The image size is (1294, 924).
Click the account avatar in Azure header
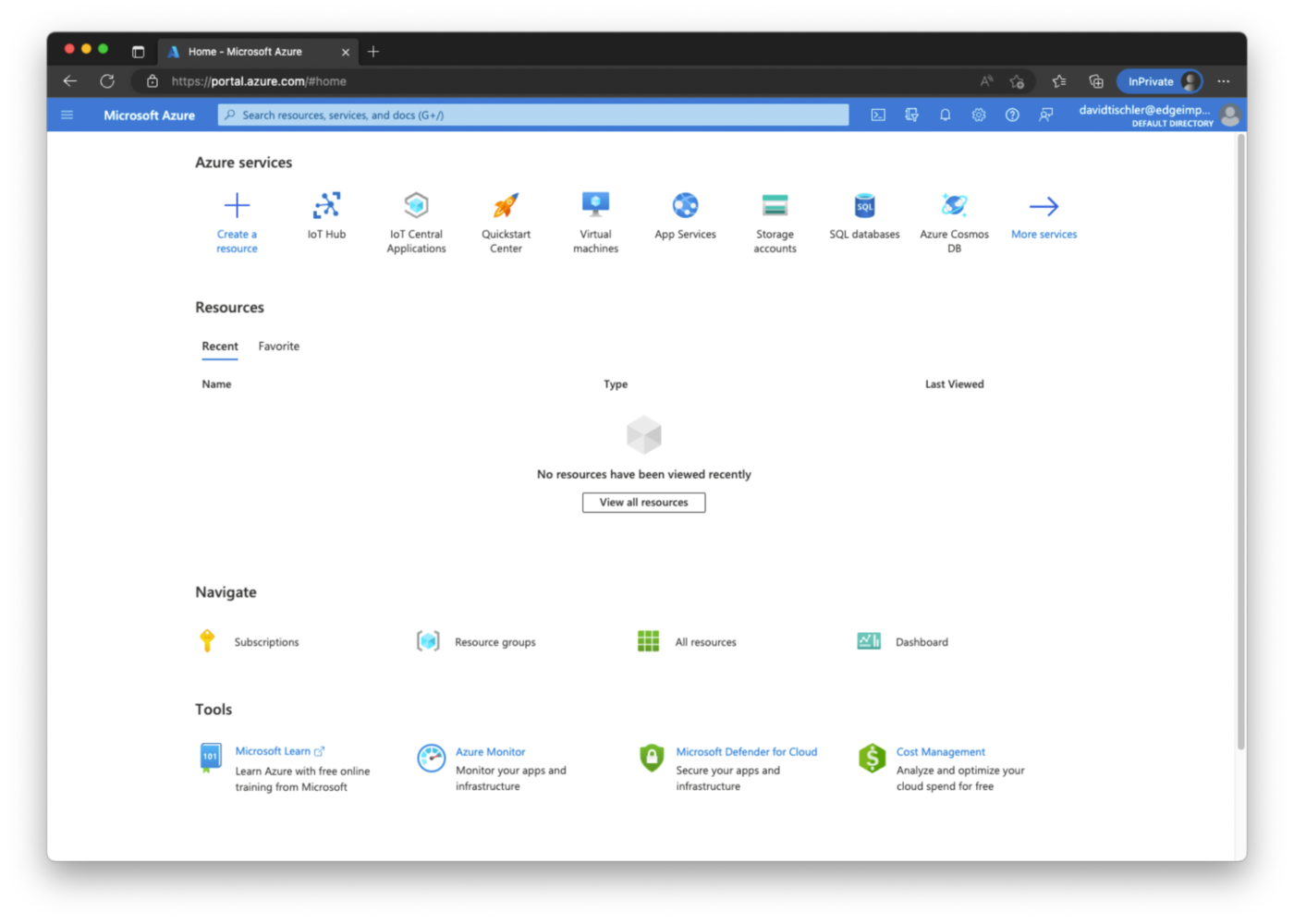click(x=1229, y=115)
